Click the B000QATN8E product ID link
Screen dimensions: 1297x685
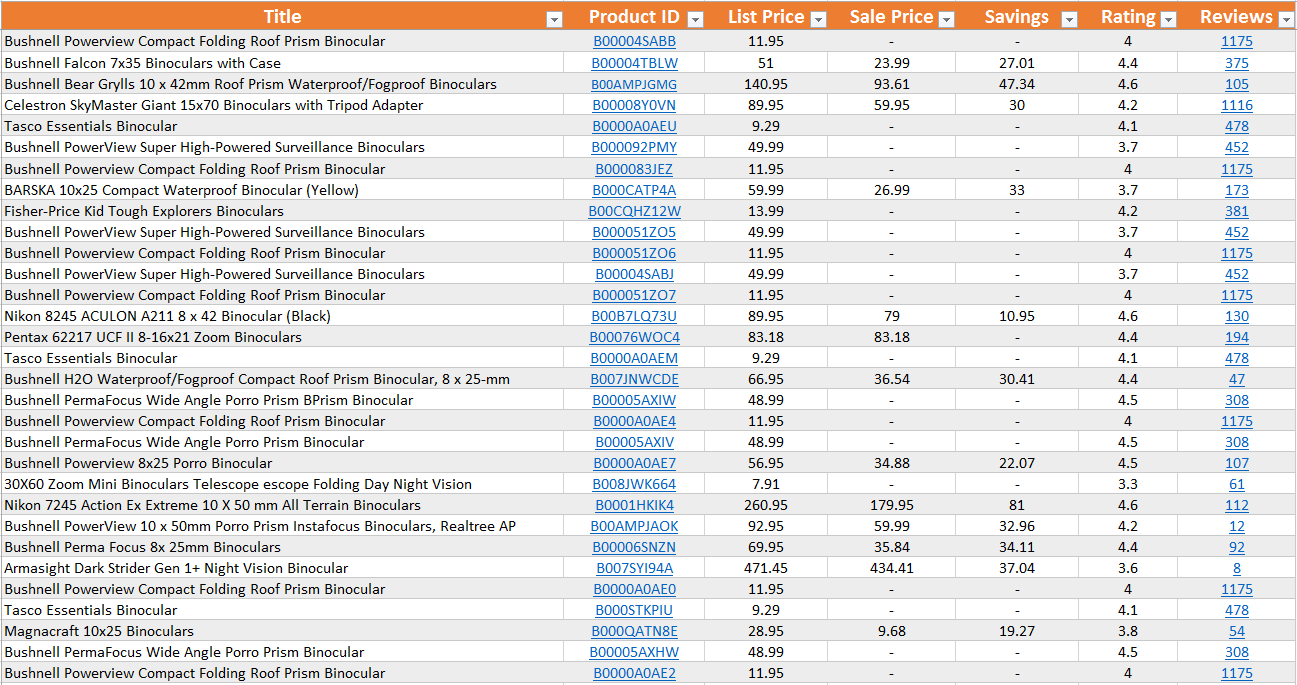(635, 631)
